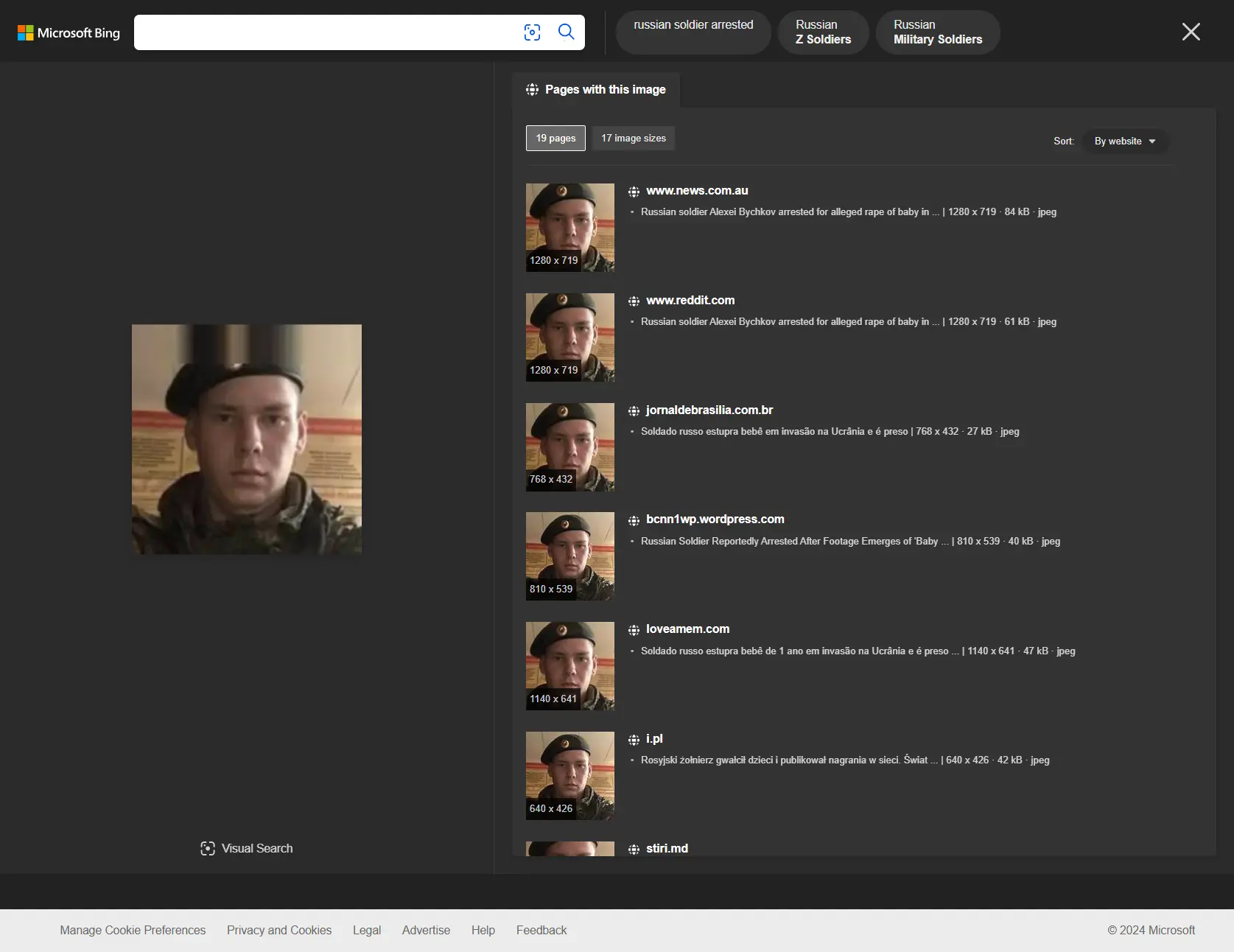This screenshot has height=952, width=1234.
Task: Open the bcnn1wp.wordpress.com result link
Action: (715, 519)
